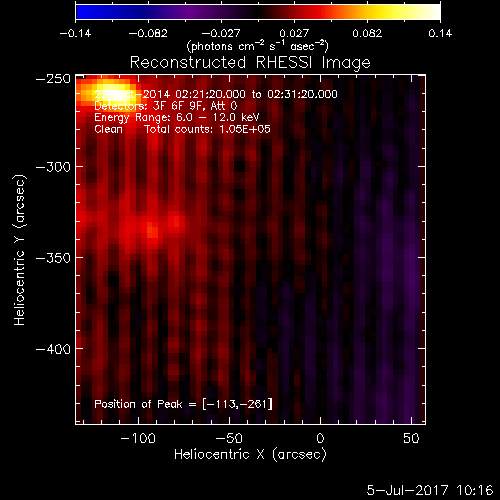Click the colorbar units text 'photons cm-2 s-1 asec-2'
The width and height of the screenshot is (500, 500).
(257, 46)
